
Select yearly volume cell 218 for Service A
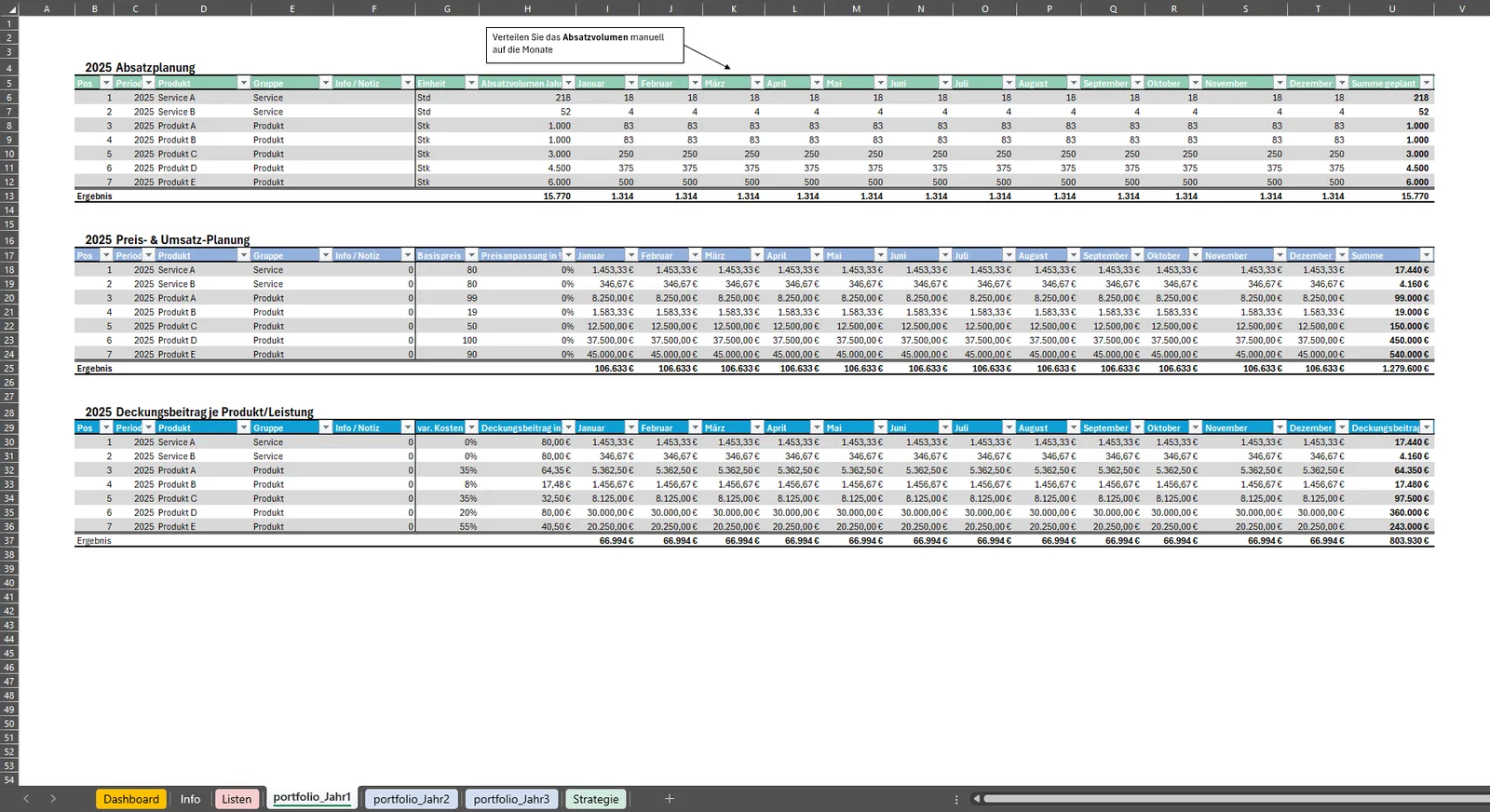pyautogui.click(x=527, y=98)
